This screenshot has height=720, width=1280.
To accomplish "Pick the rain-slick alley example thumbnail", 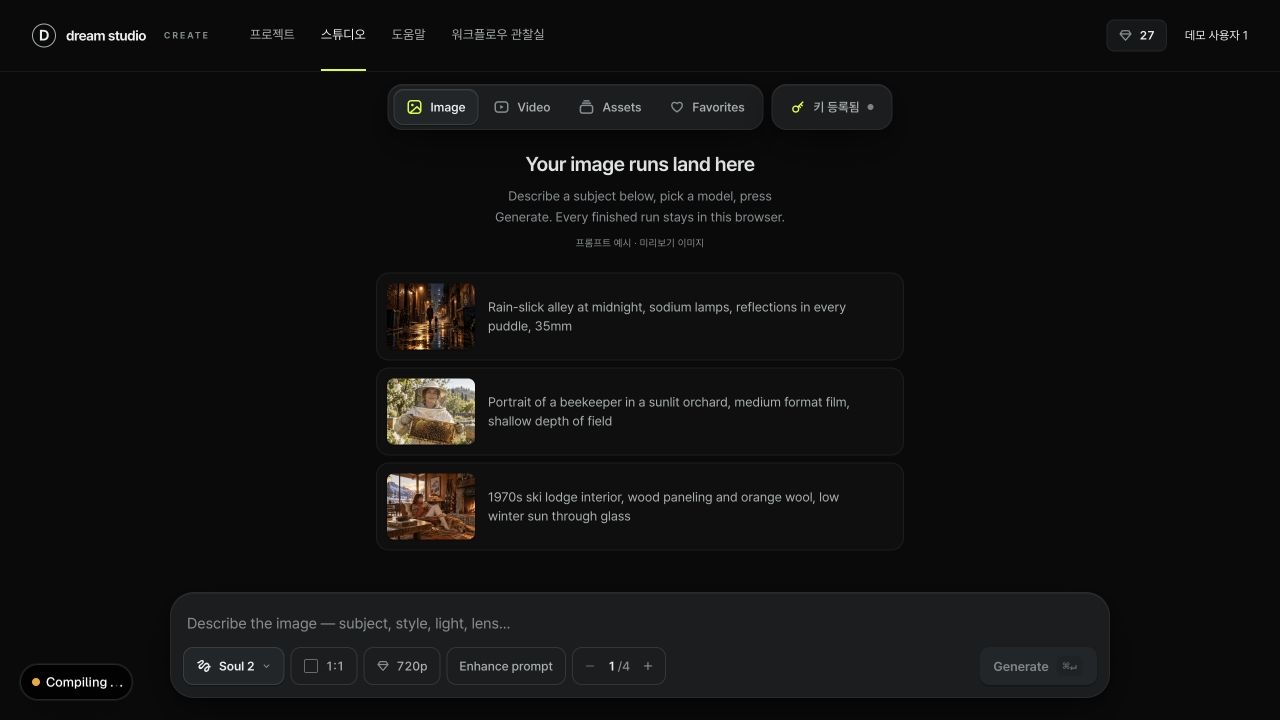I will [x=431, y=316].
